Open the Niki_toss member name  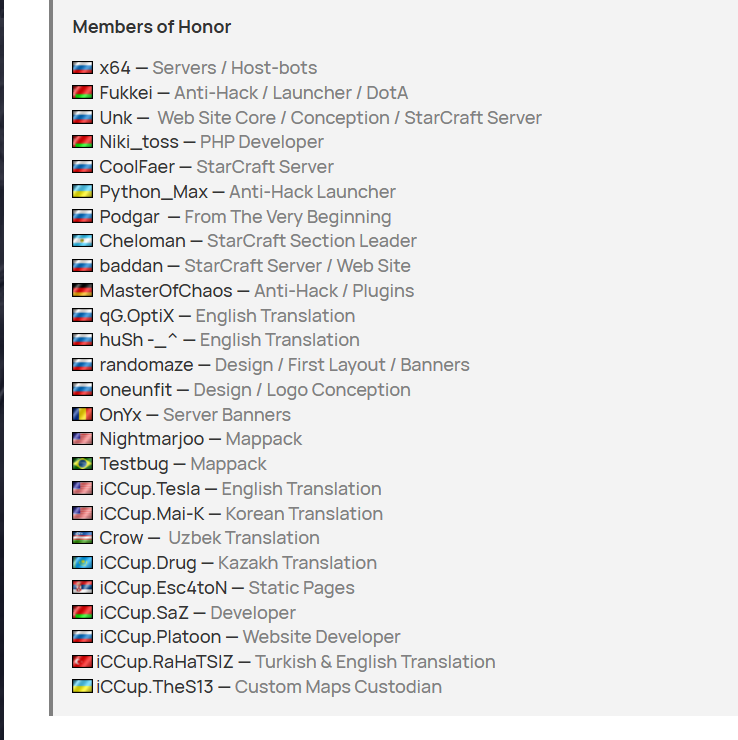click(x=139, y=142)
